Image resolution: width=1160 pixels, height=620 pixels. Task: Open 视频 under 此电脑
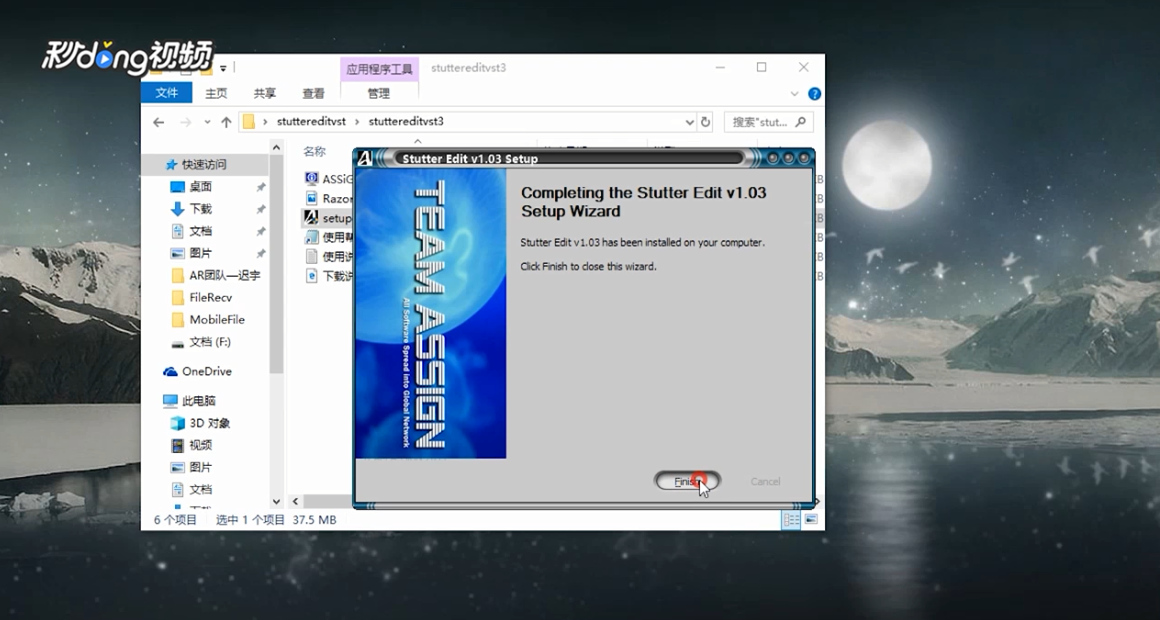coord(200,445)
